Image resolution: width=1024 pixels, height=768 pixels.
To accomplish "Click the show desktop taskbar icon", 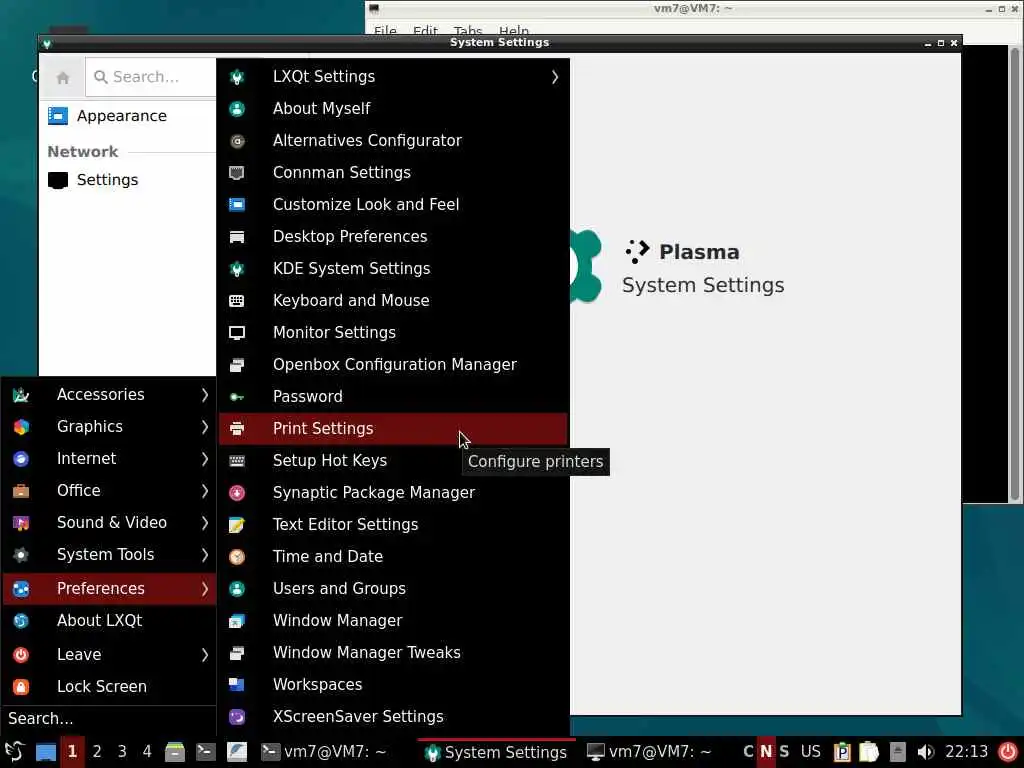I will (x=46, y=752).
